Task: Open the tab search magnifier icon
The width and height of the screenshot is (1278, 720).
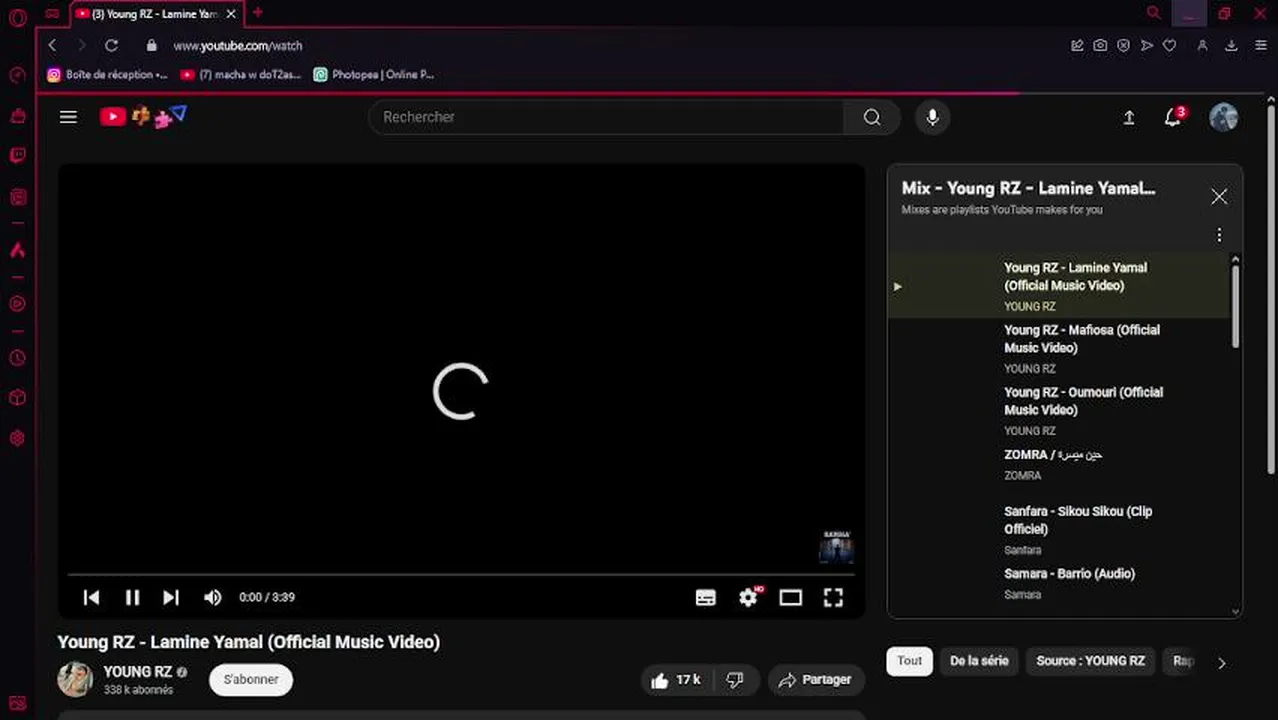Action: pos(1153,13)
